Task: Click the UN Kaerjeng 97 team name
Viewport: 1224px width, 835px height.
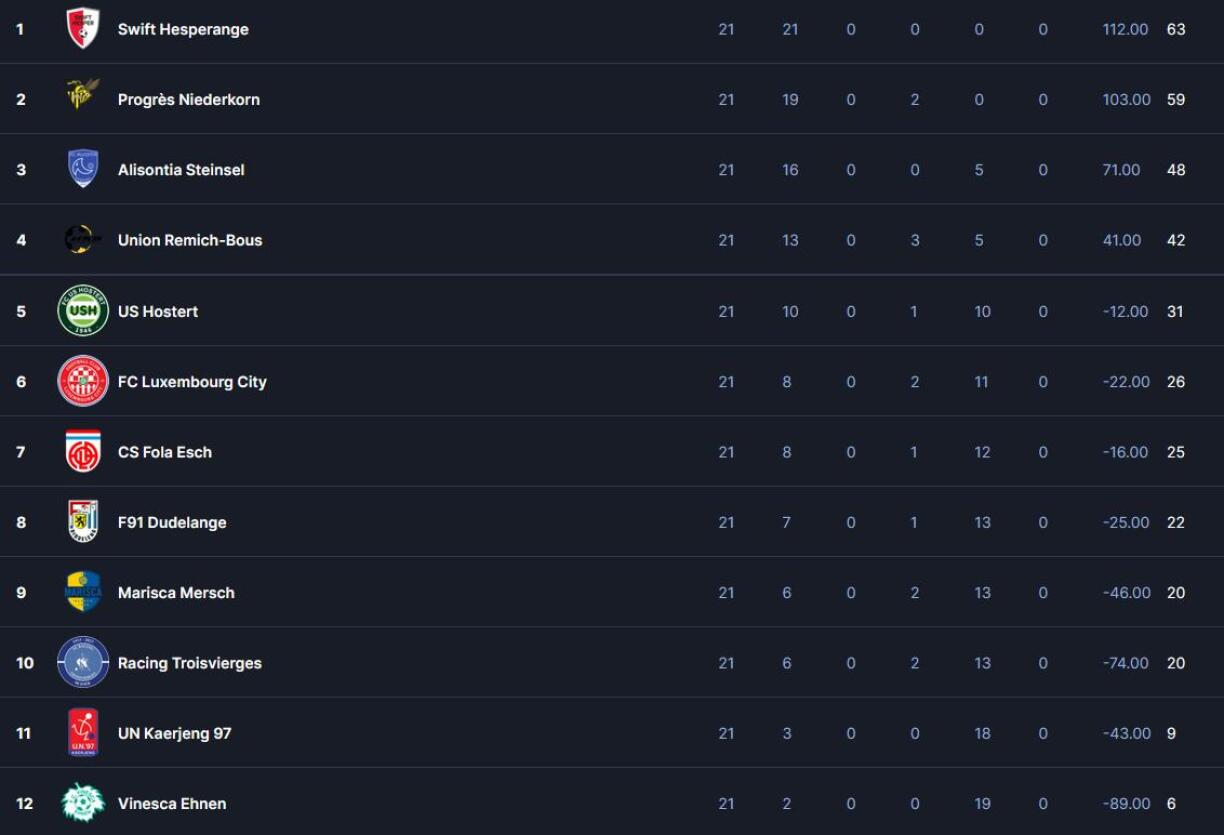Action: click(174, 734)
